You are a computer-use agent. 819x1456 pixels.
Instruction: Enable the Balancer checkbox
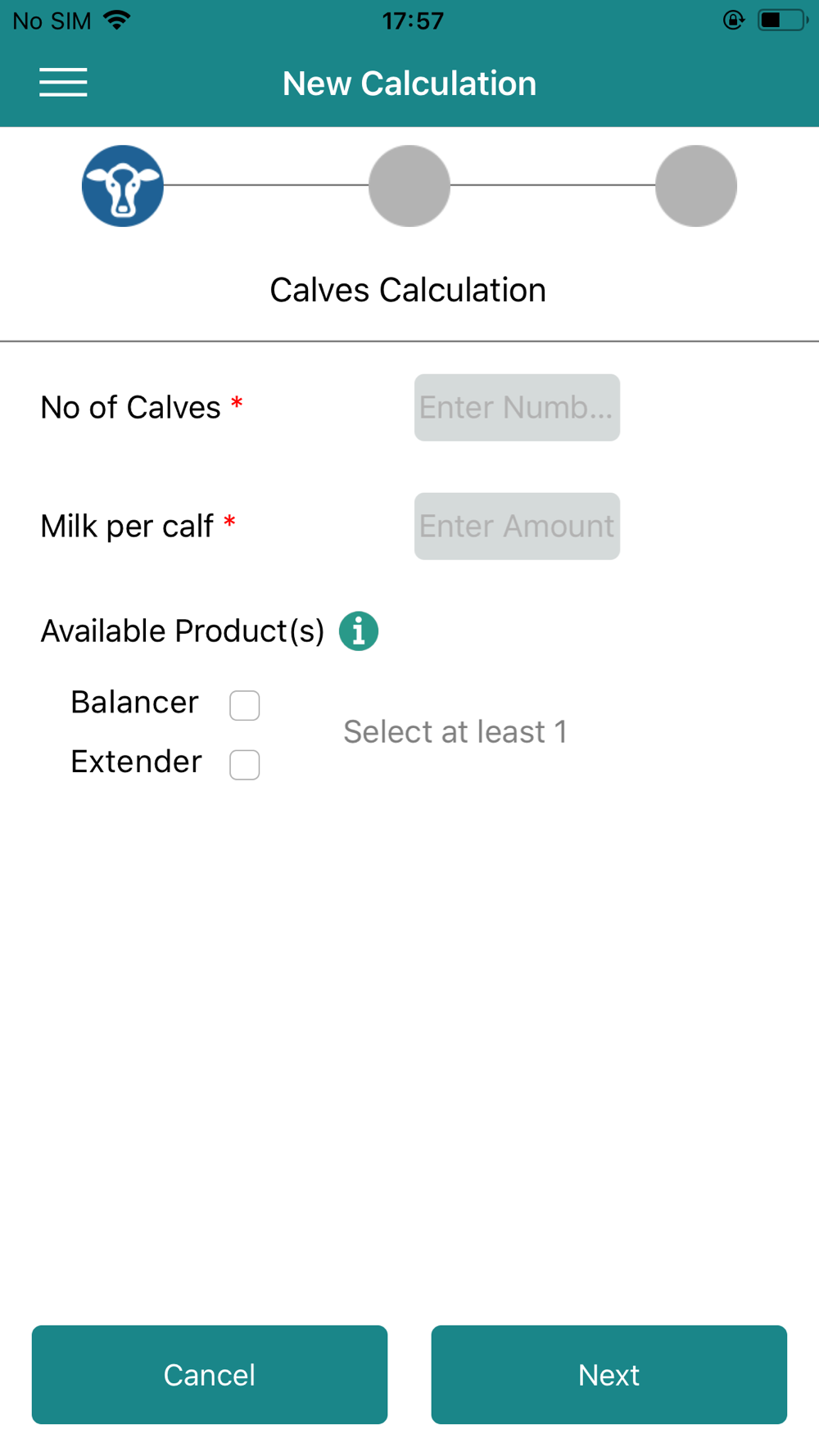coord(245,705)
